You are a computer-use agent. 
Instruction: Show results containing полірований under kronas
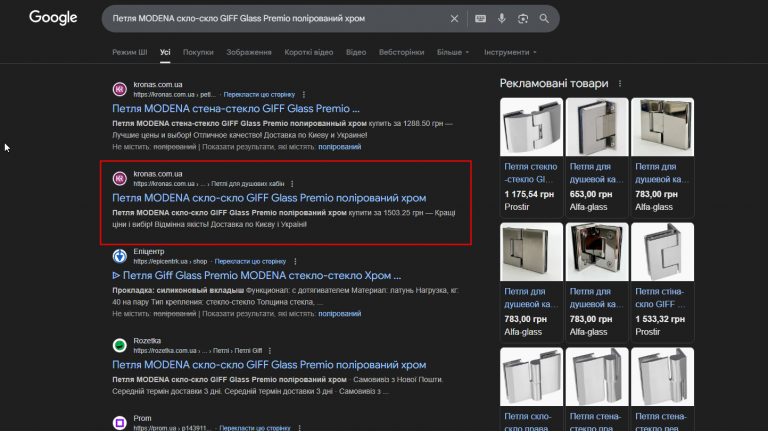339,147
